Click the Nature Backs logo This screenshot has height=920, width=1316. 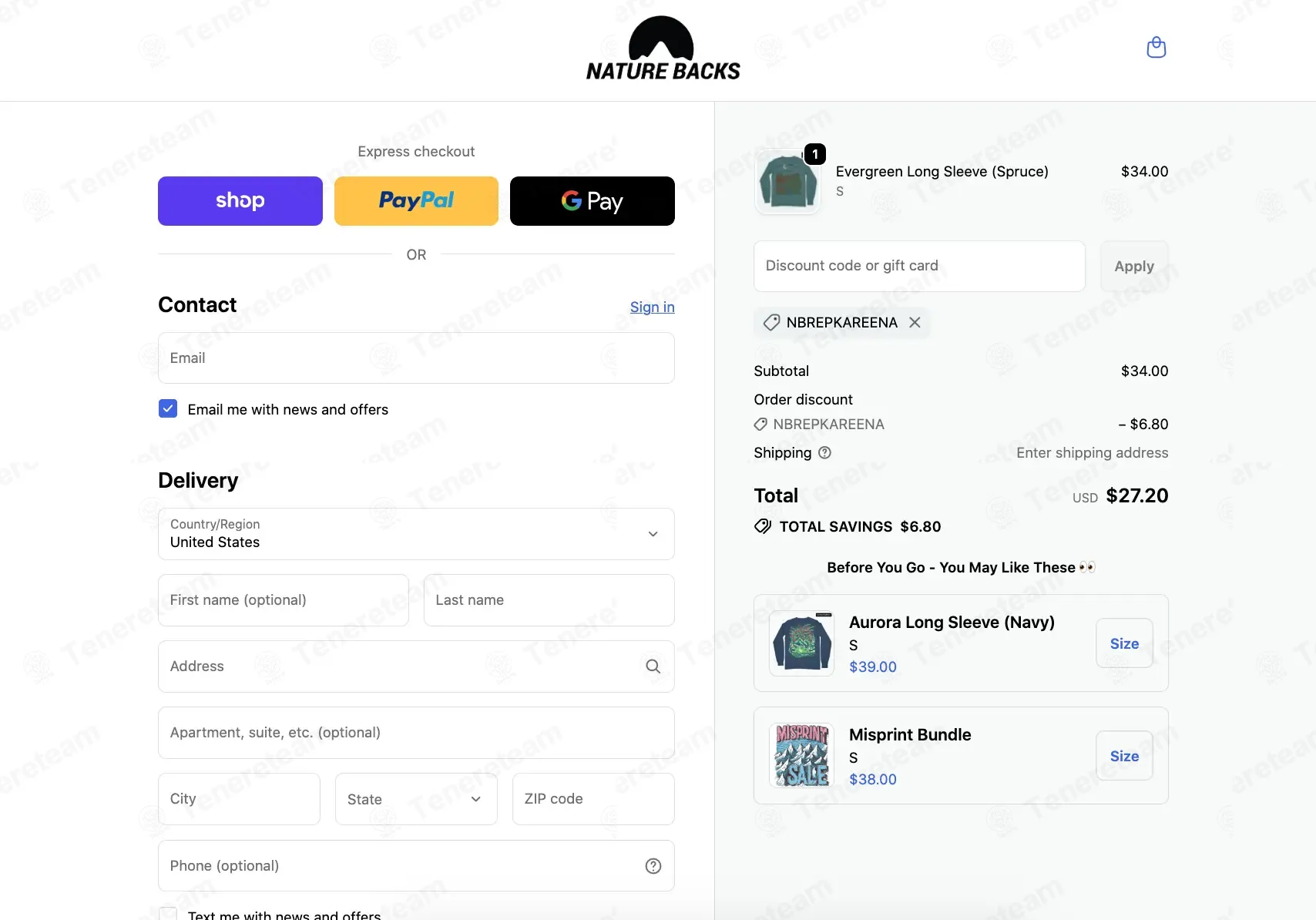click(x=663, y=49)
